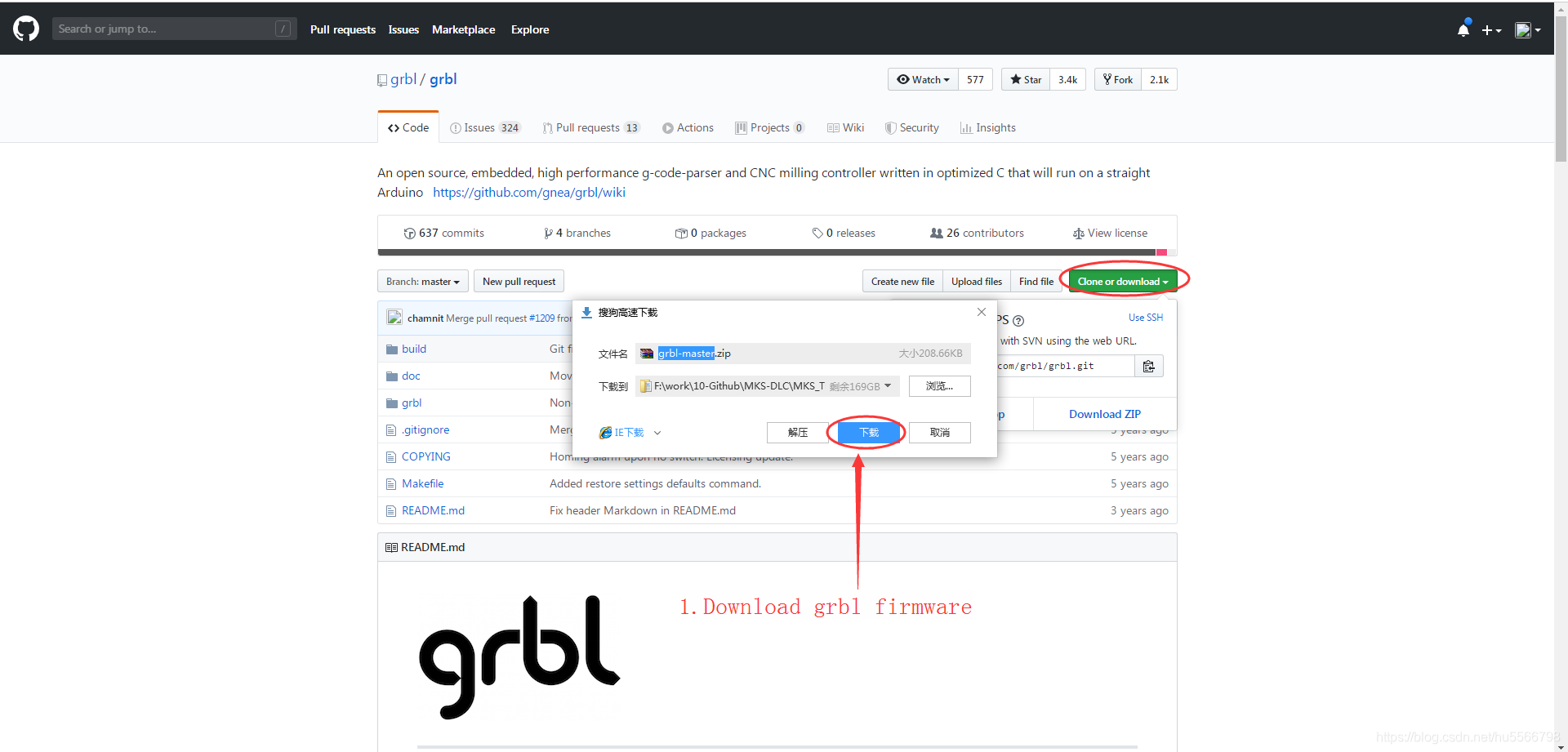
Task: Open the grbl folder in file list
Action: (412, 403)
